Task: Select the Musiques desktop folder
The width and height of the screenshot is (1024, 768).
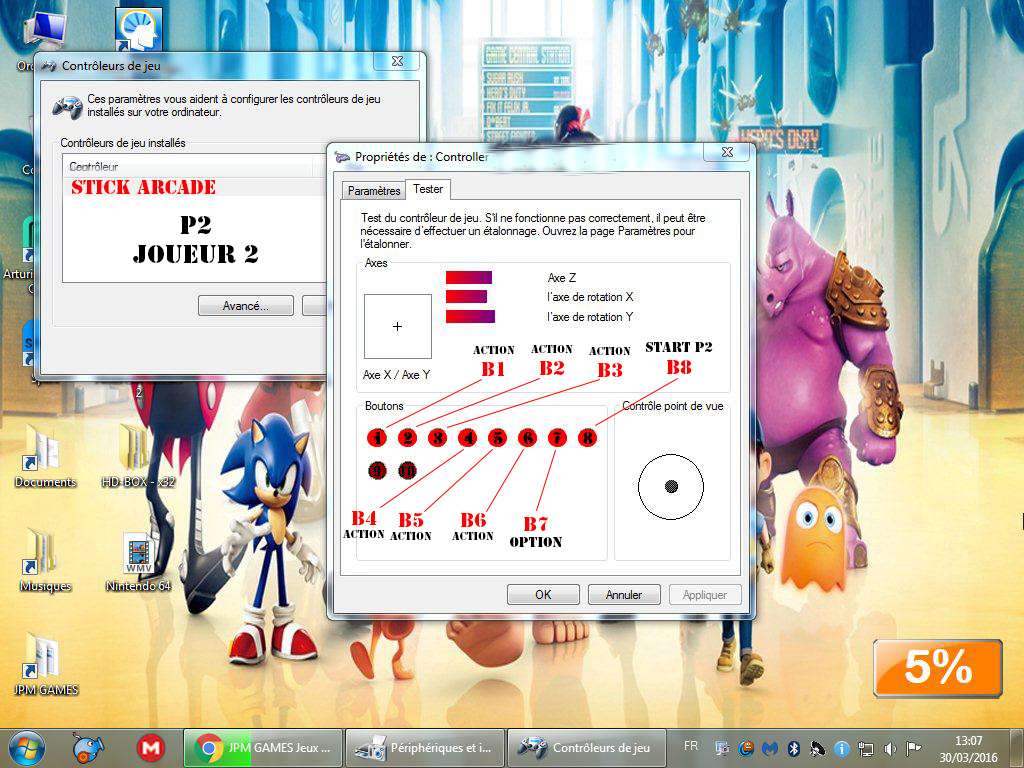Action: pyautogui.click(x=45, y=561)
